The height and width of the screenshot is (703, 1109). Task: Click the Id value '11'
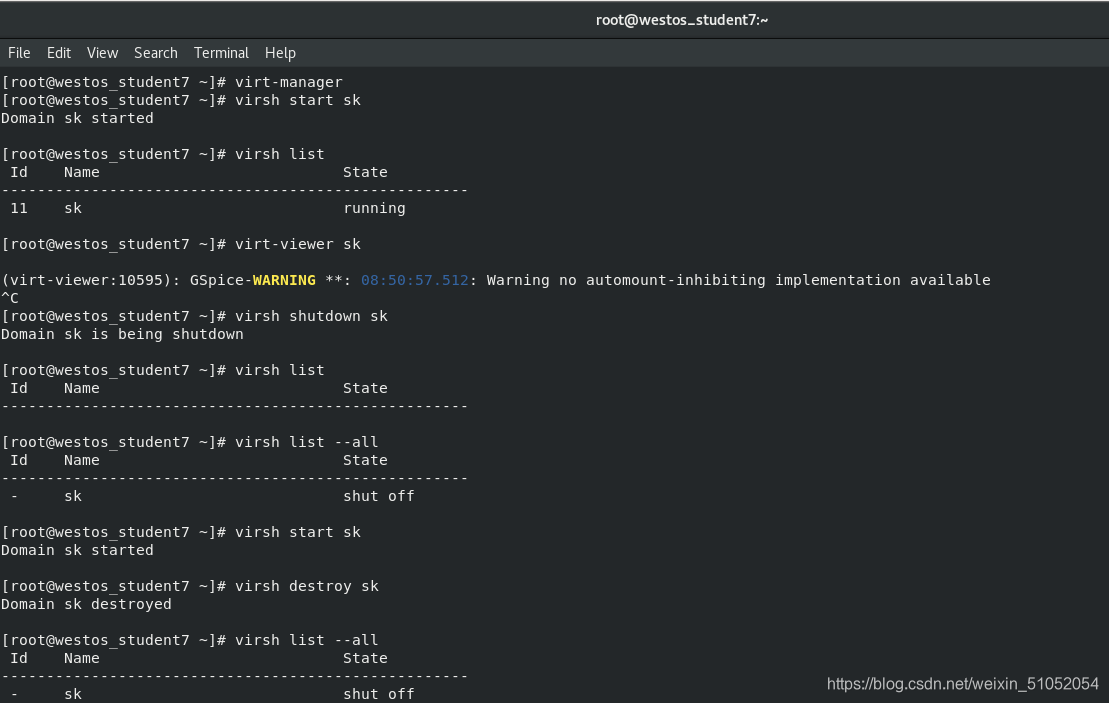click(x=19, y=209)
